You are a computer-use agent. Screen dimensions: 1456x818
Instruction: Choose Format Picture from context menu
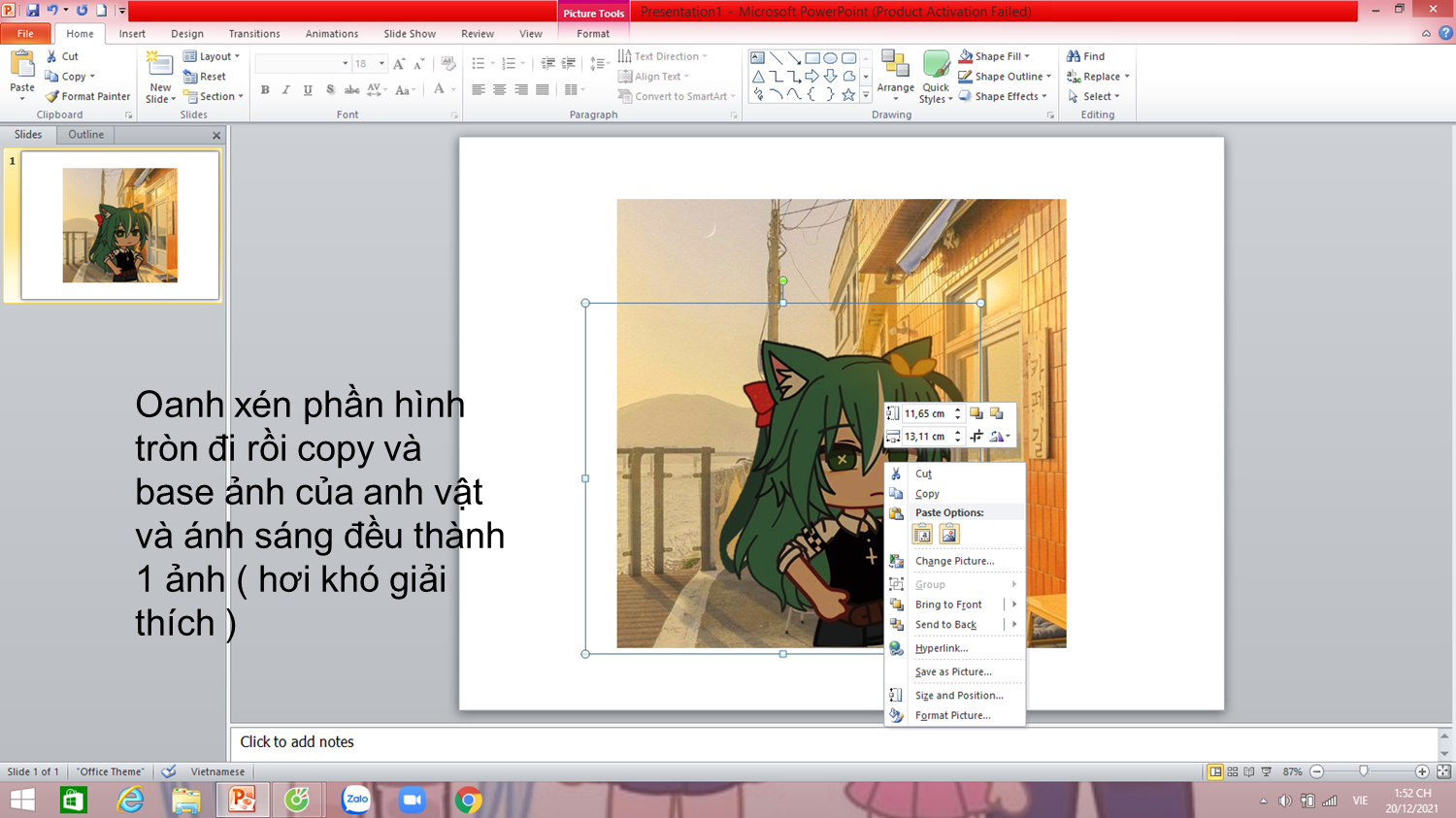[x=953, y=715]
